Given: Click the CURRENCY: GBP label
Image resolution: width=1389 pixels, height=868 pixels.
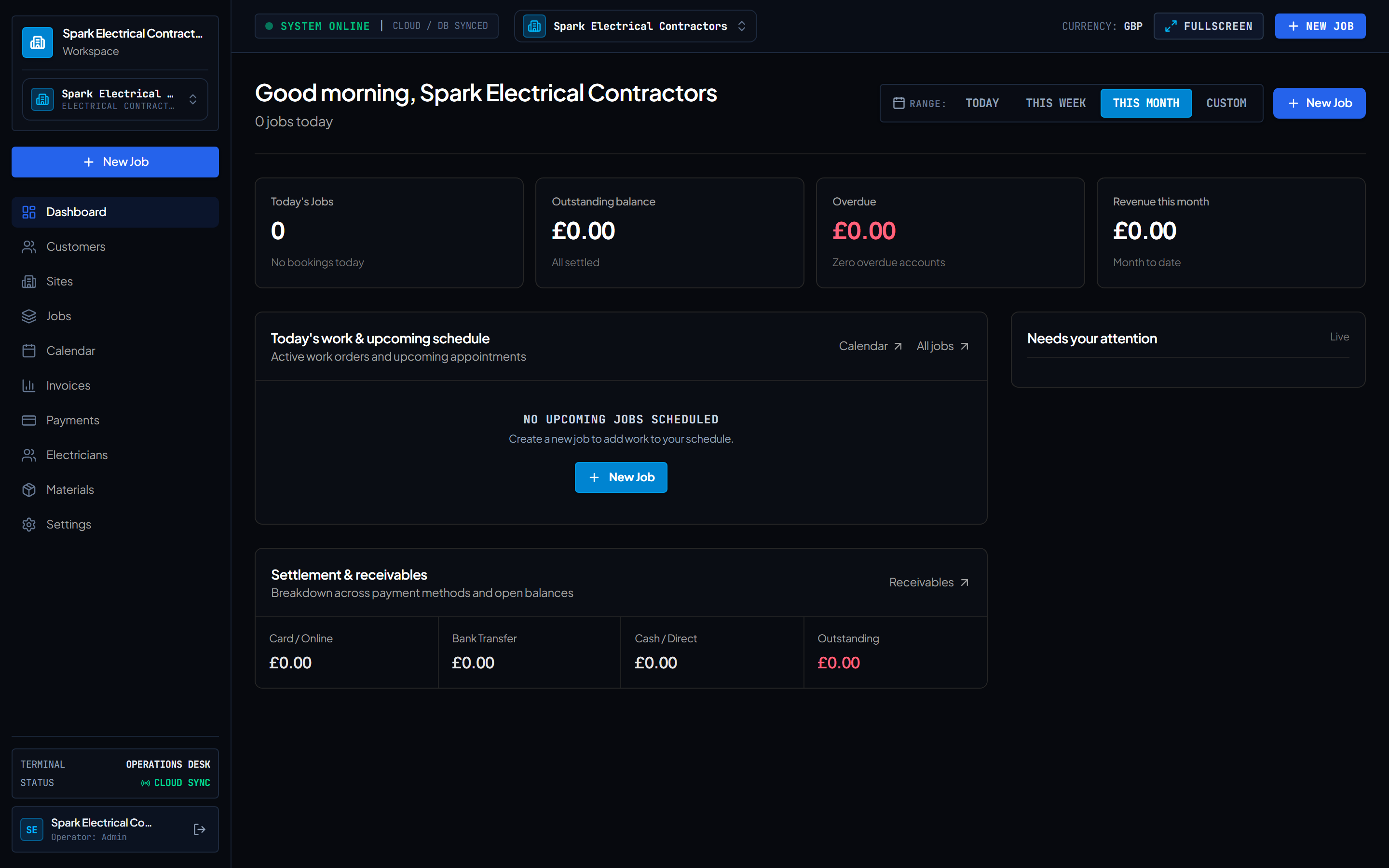Looking at the screenshot, I should [1102, 27].
